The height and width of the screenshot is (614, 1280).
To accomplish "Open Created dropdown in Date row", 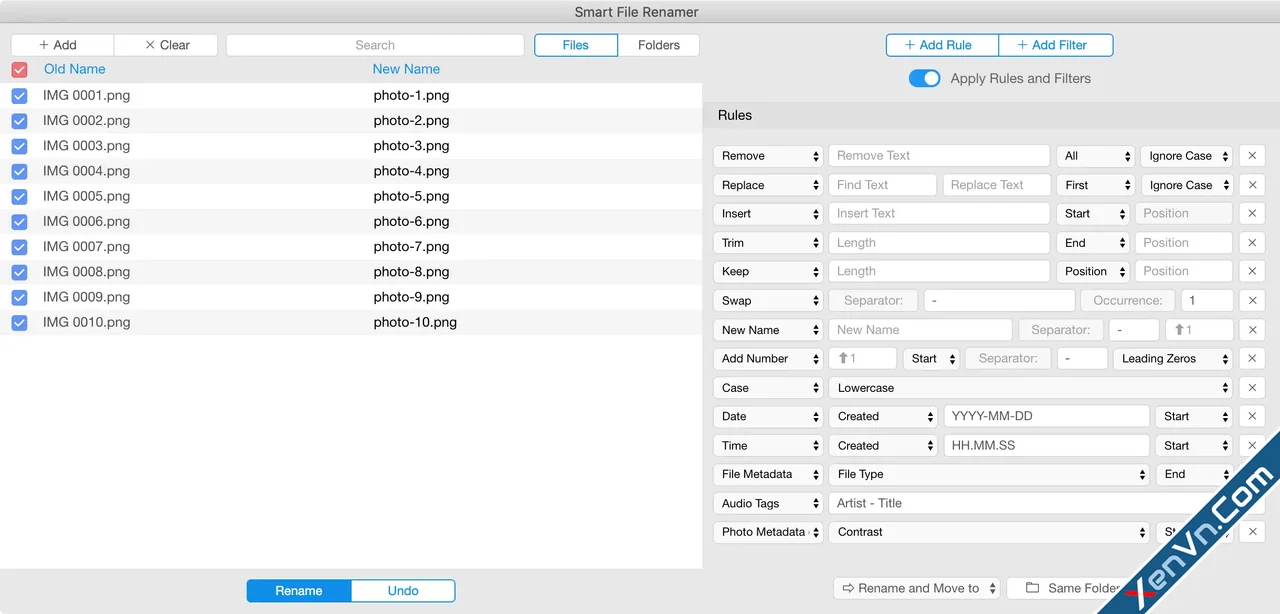I will pyautogui.click(x=882, y=416).
